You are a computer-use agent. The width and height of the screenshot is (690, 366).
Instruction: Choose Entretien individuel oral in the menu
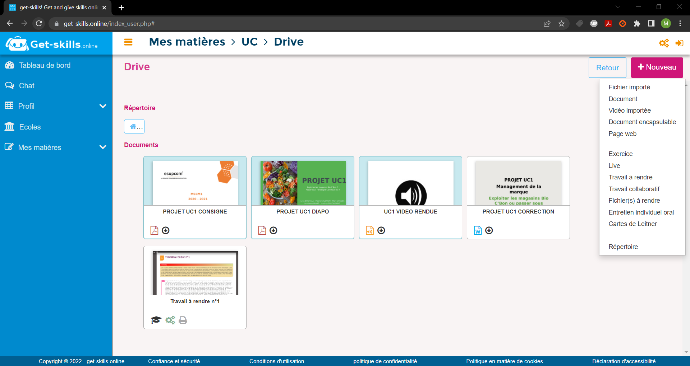(x=641, y=212)
